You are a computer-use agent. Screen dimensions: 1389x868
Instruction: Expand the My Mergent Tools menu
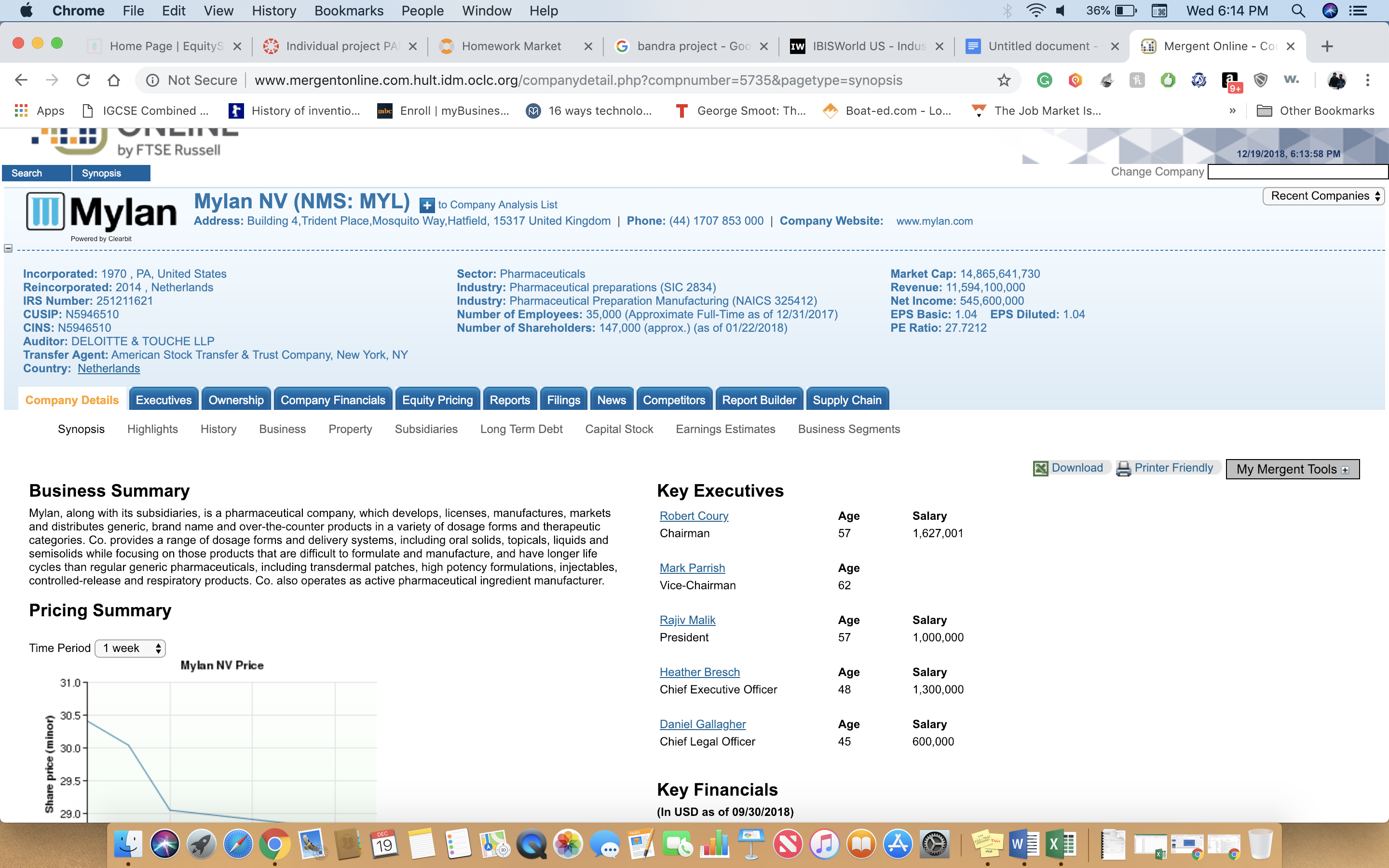coord(1293,469)
